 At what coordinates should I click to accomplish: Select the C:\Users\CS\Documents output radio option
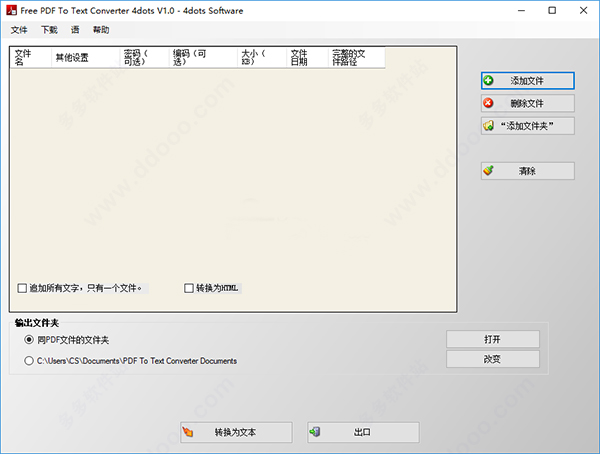coord(29,361)
